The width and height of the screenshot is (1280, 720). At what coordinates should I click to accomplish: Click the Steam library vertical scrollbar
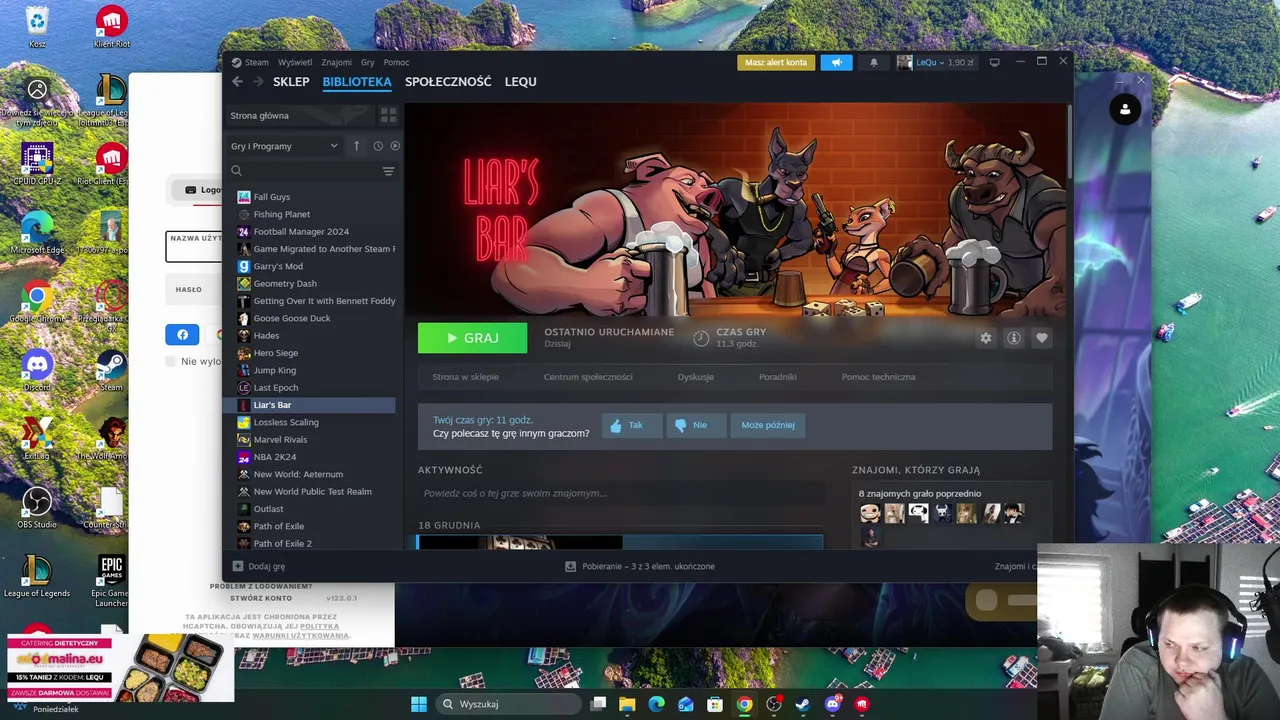pyautogui.click(x=1069, y=140)
